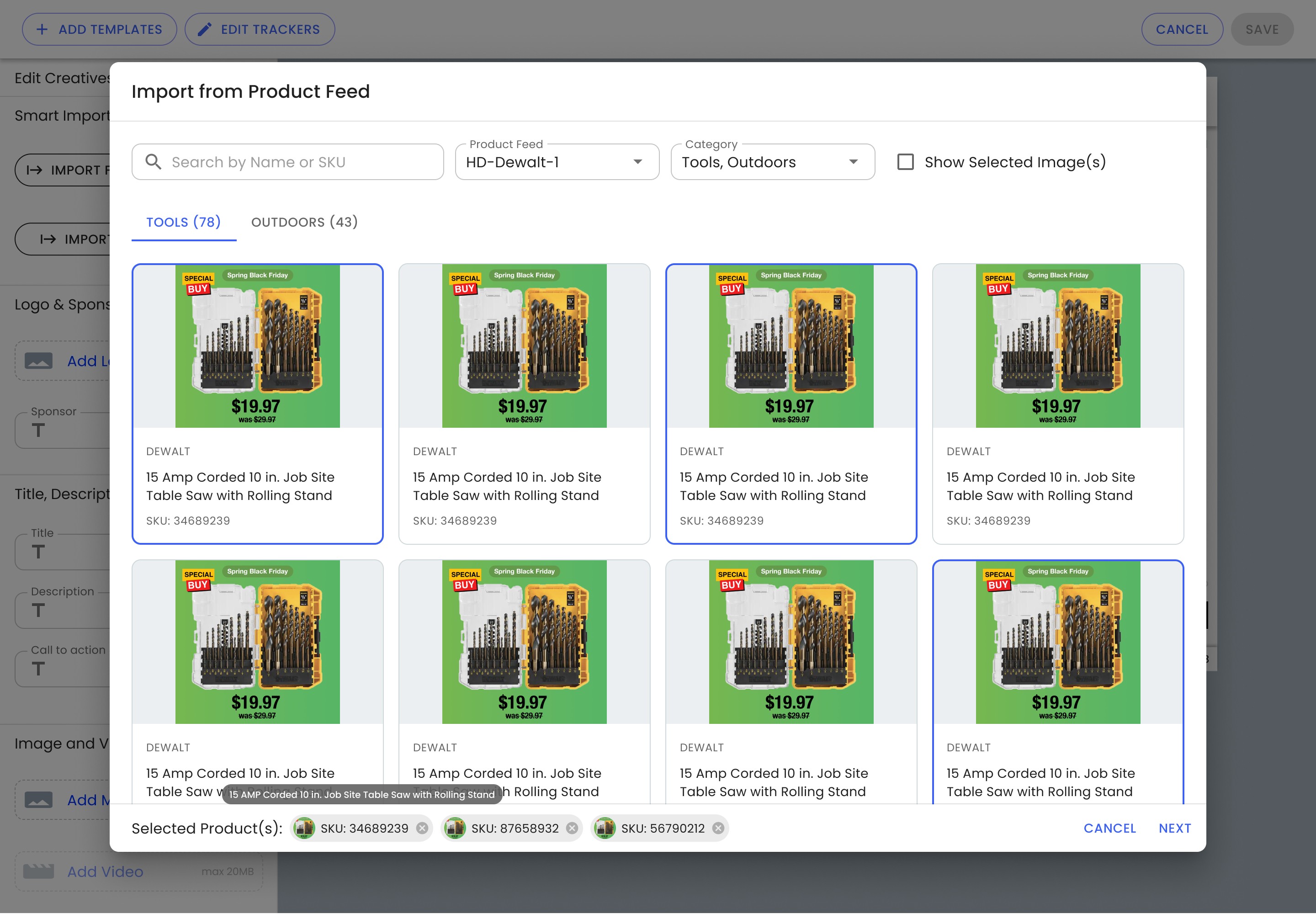Click the round thumbnail on the SKU: 34689239 chip
The height and width of the screenshot is (914, 1316).
[304, 828]
